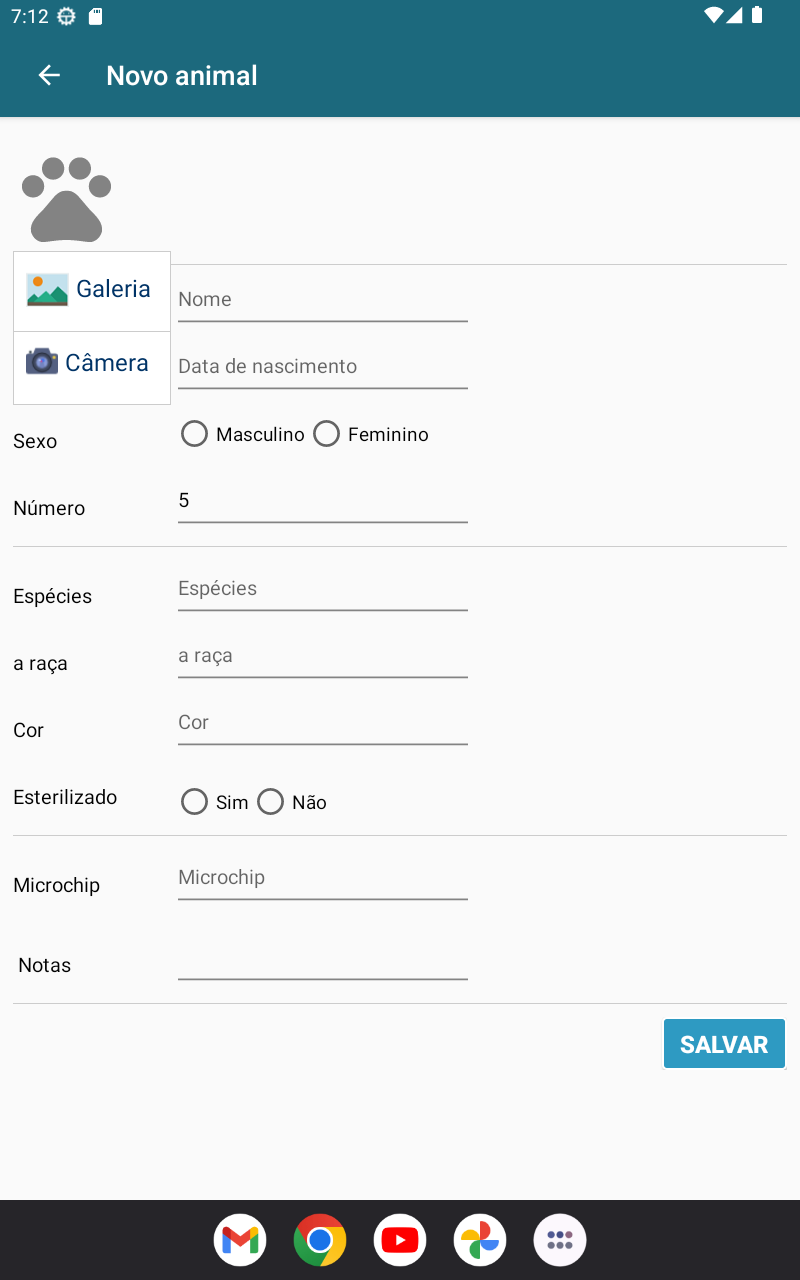The width and height of the screenshot is (800, 1280).
Task: Launch Gmail from the dock
Action: click(240, 1240)
